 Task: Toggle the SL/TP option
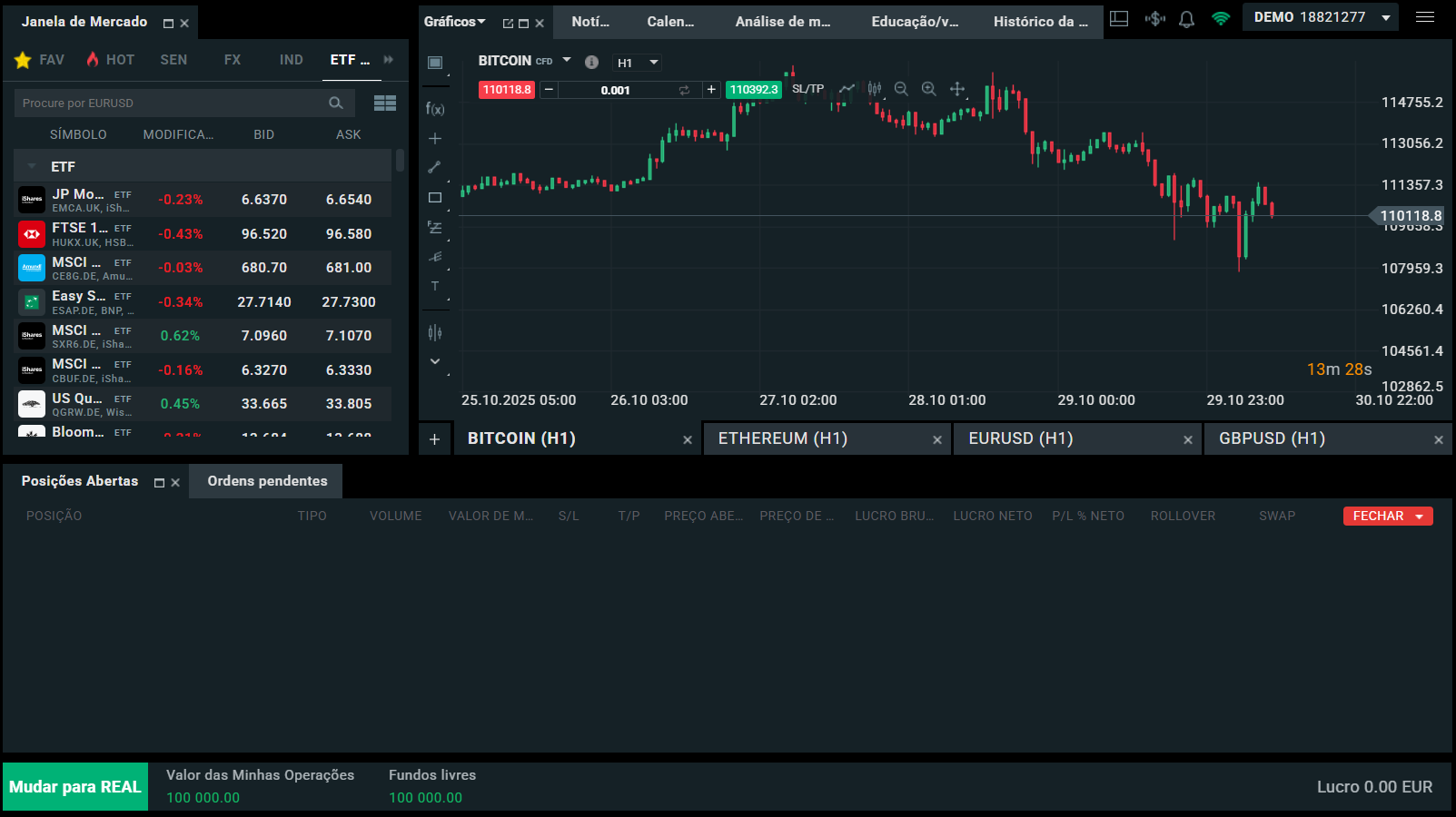pyautogui.click(x=807, y=89)
